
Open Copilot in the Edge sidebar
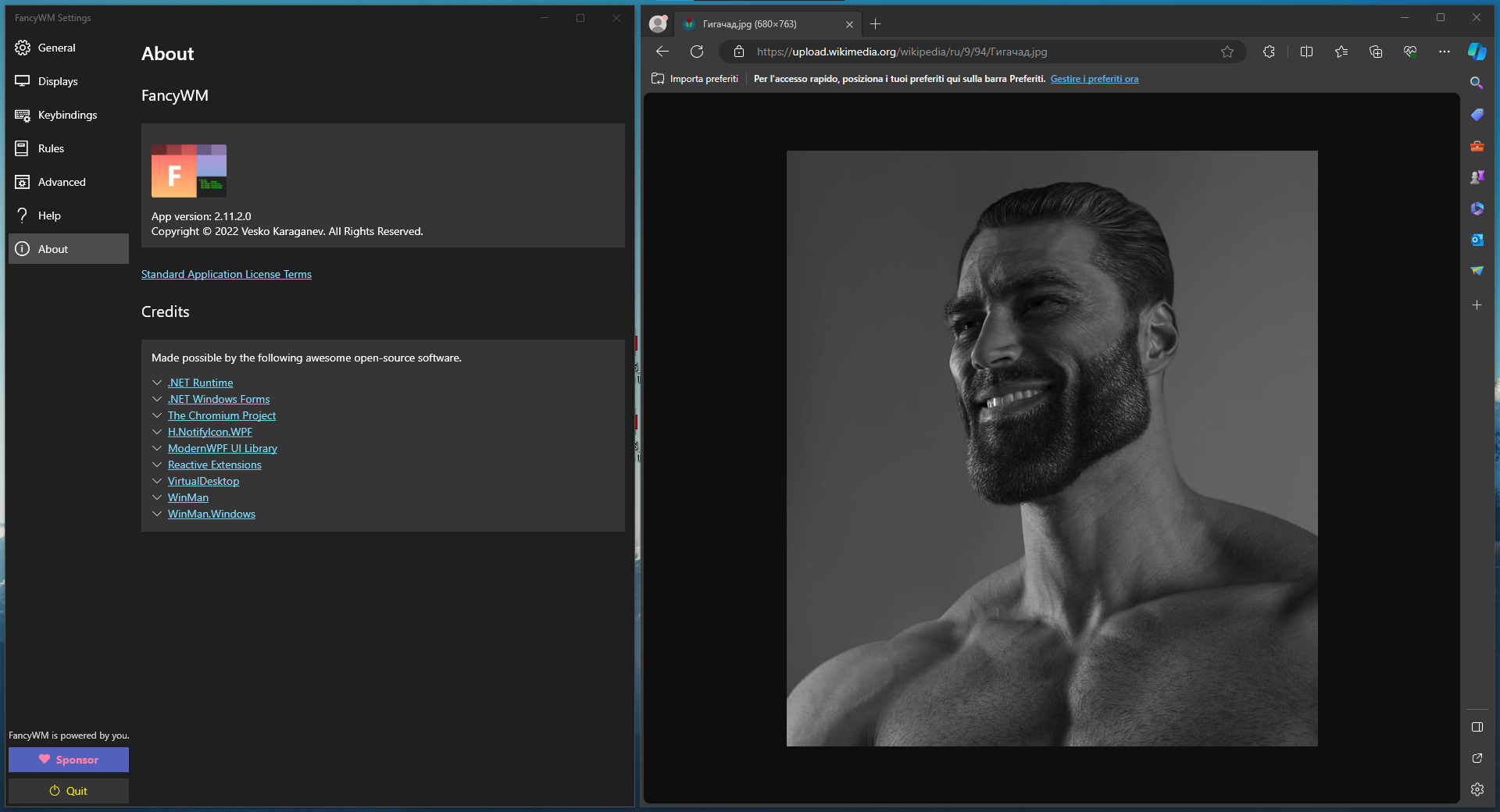(x=1477, y=52)
